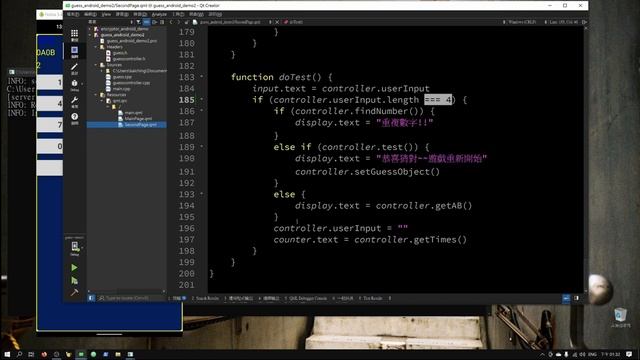Open the View menu
The width and height of the screenshot is (640, 360).
coord(106,14)
